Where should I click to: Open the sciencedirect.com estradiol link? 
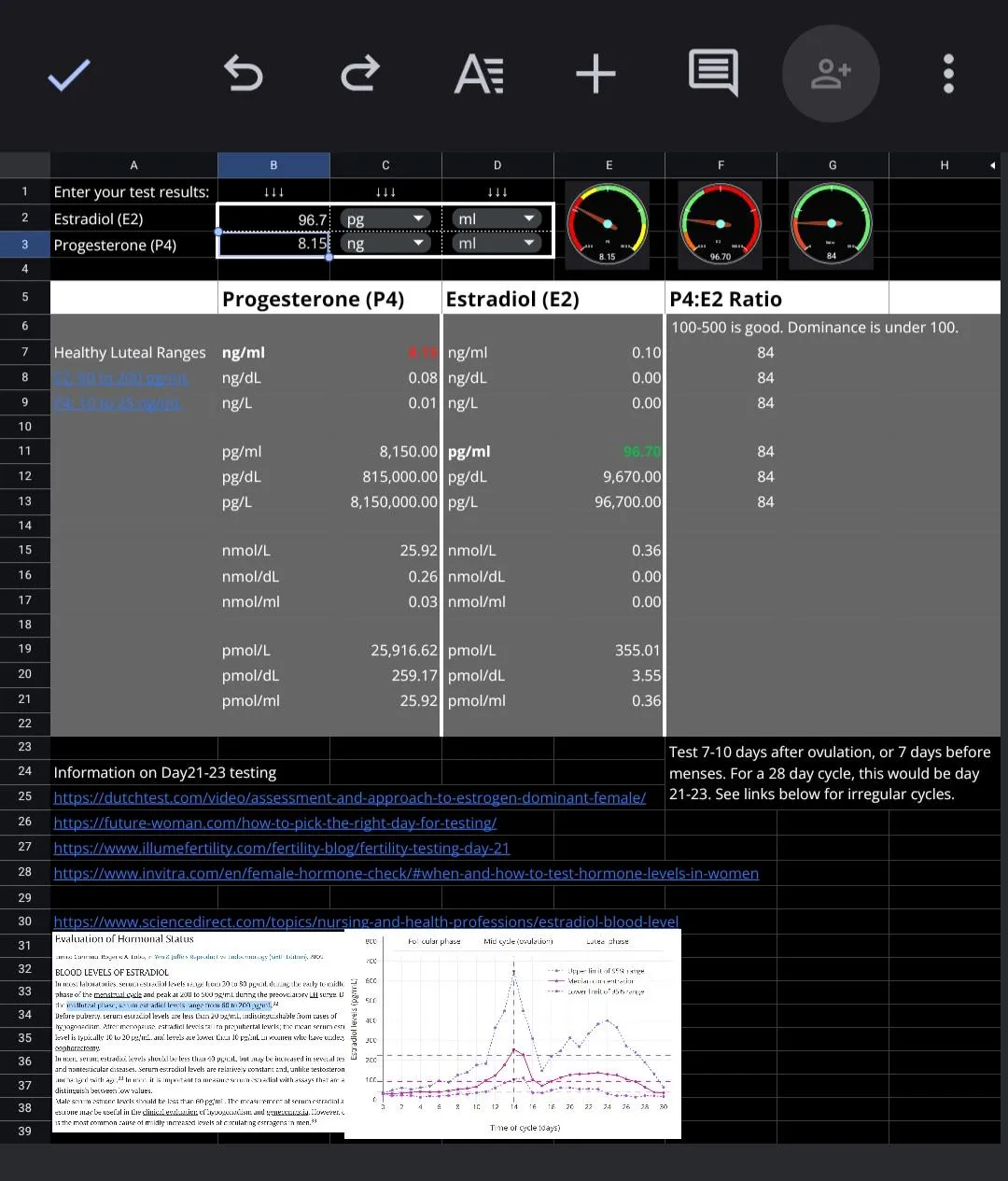[366, 921]
